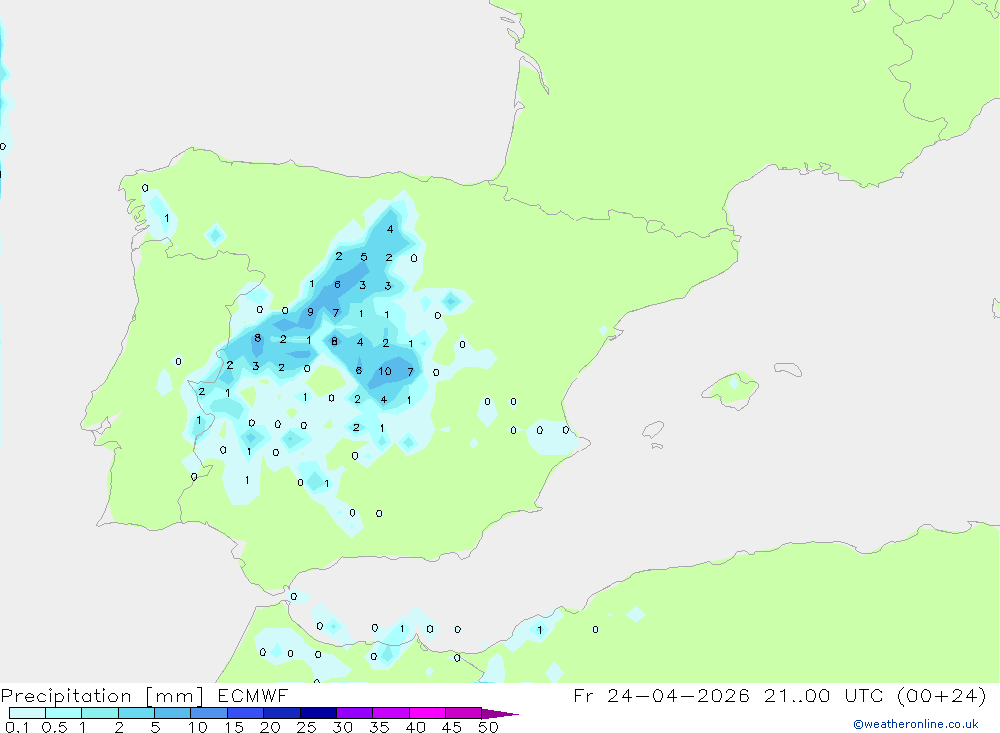Click the legend label "50"
The image size is (1000, 733).
(x=488, y=727)
